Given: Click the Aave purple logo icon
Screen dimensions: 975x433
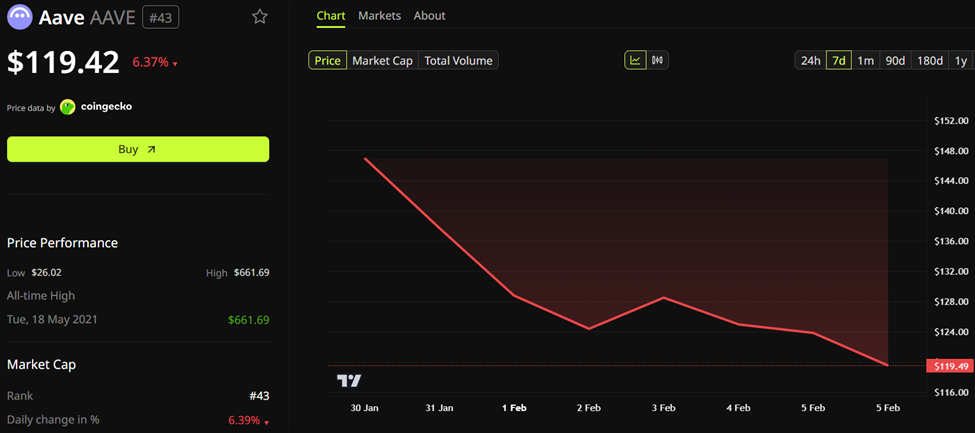Looking at the screenshot, I should pyautogui.click(x=20, y=17).
